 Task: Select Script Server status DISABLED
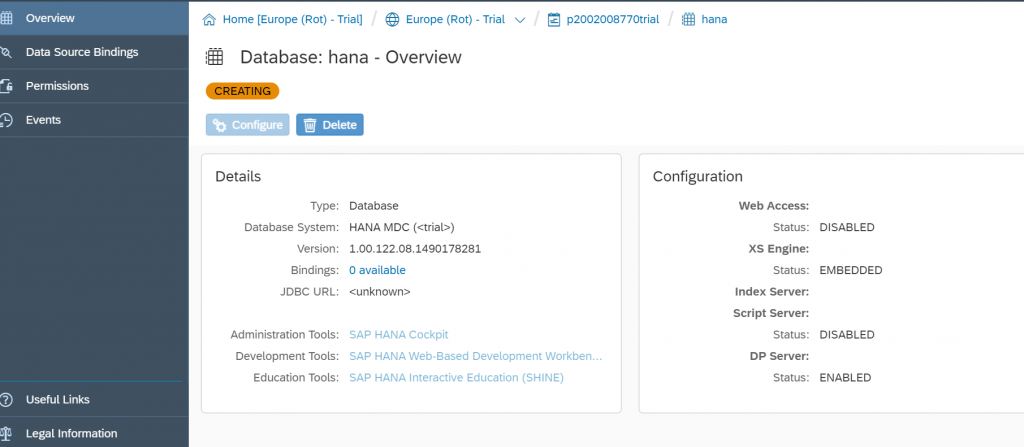847,335
